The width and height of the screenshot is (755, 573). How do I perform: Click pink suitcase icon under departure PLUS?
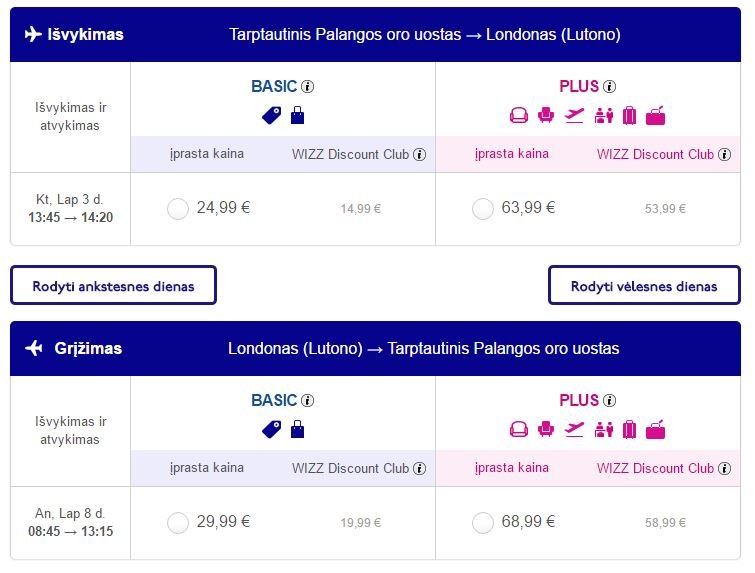coord(629,116)
